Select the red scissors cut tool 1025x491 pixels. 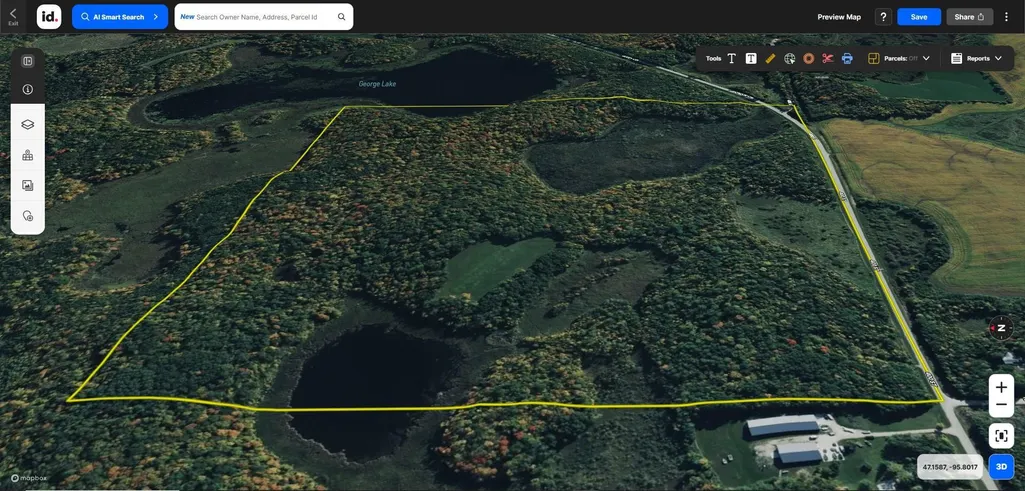click(x=828, y=58)
